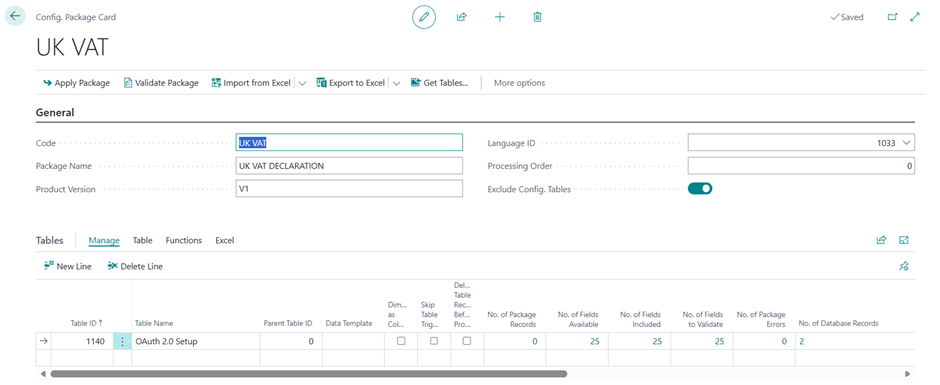
Task: Check Skip Table Triggers checkbox
Action: [x=434, y=341]
